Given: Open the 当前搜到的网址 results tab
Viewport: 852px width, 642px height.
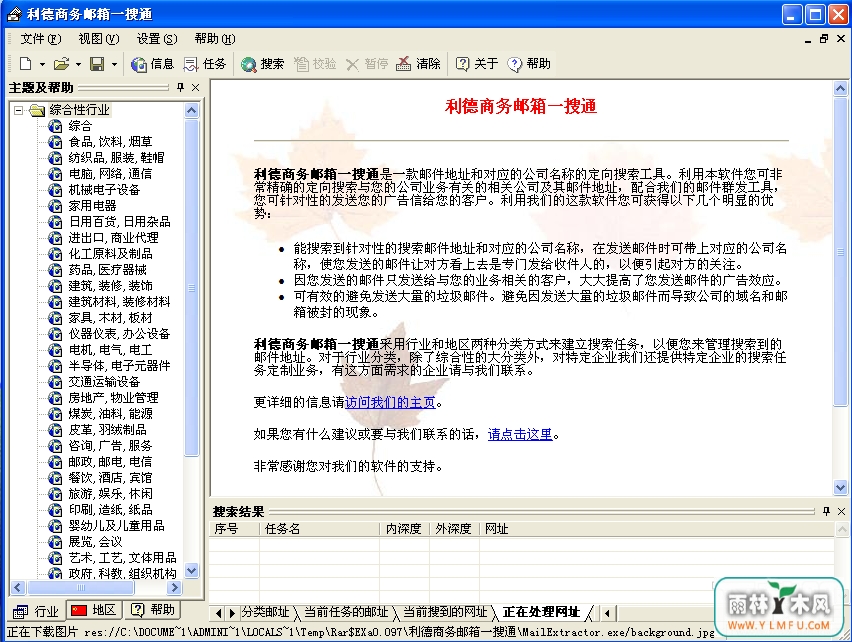Looking at the screenshot, I should coord(445,613).
